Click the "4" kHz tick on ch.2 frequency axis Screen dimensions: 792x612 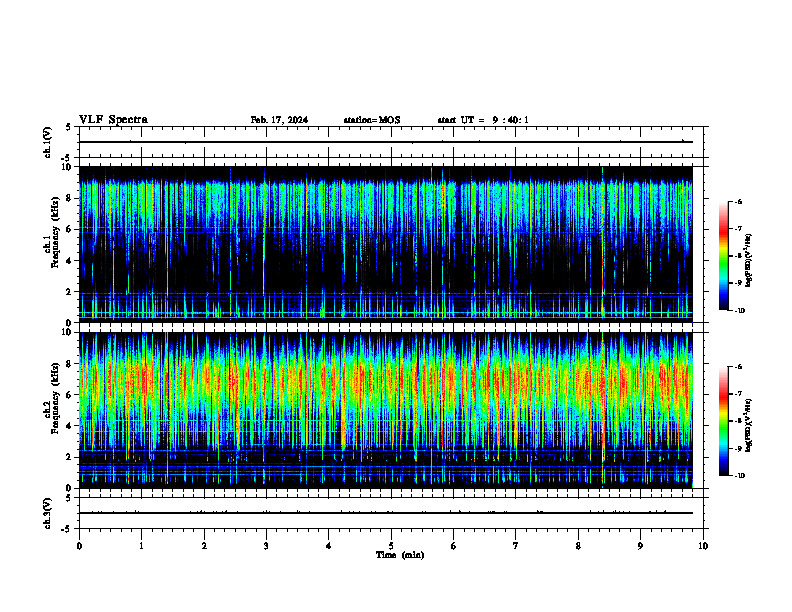(70, 426)
